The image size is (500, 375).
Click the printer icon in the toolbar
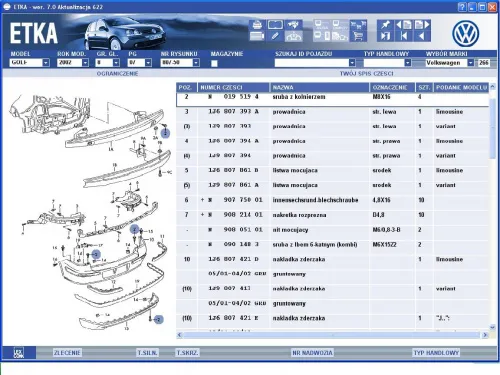tap(257, 25)
